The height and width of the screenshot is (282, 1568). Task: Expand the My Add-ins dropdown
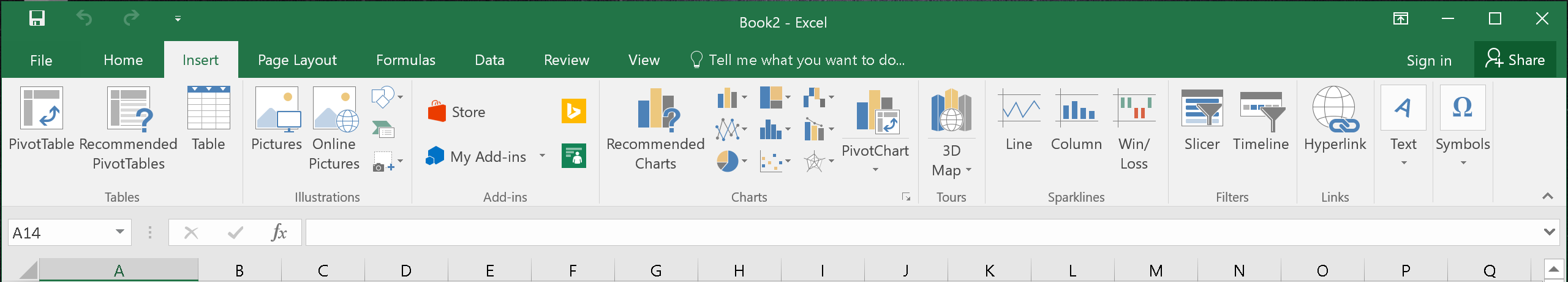(x=542, y=156)
